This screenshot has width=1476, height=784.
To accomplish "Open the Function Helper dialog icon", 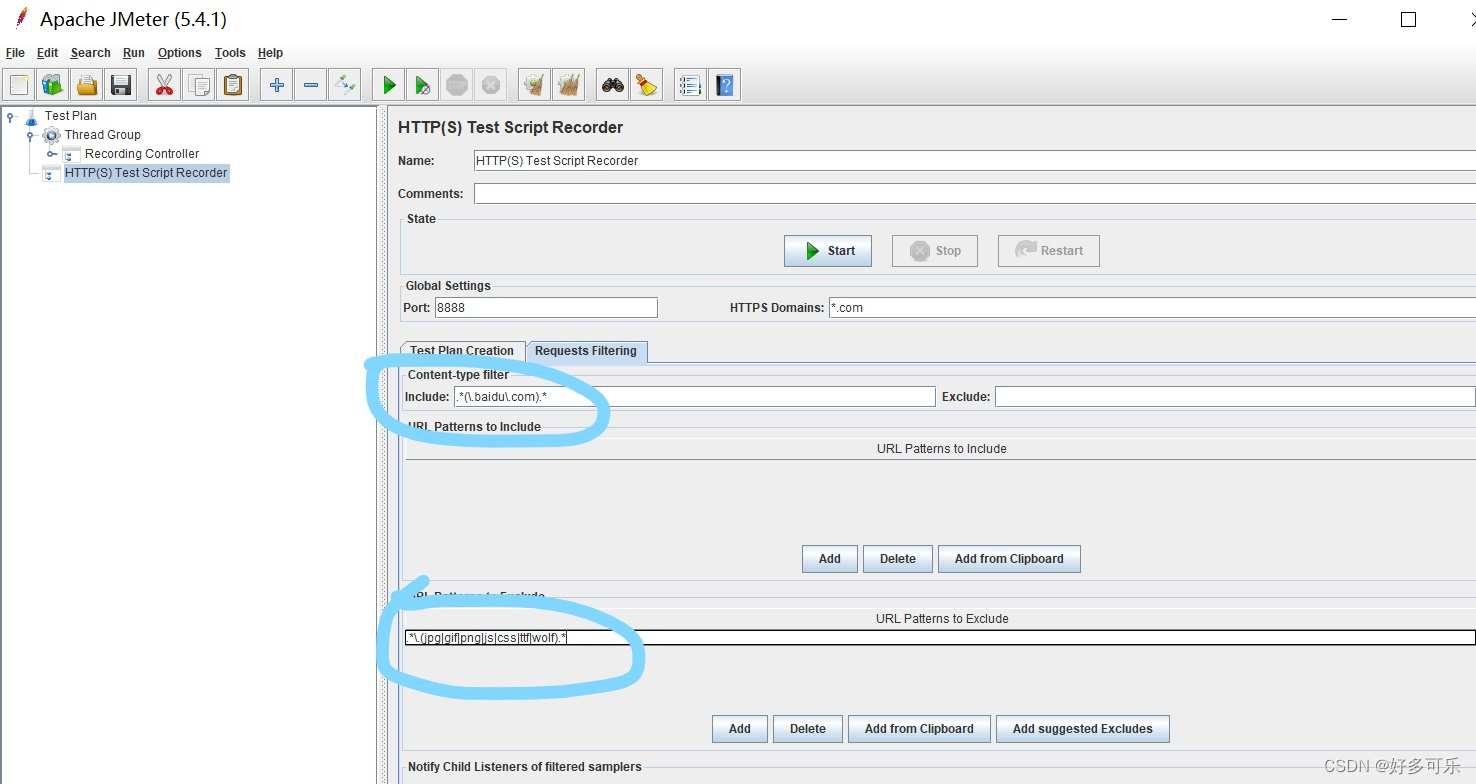I will 690,85.
